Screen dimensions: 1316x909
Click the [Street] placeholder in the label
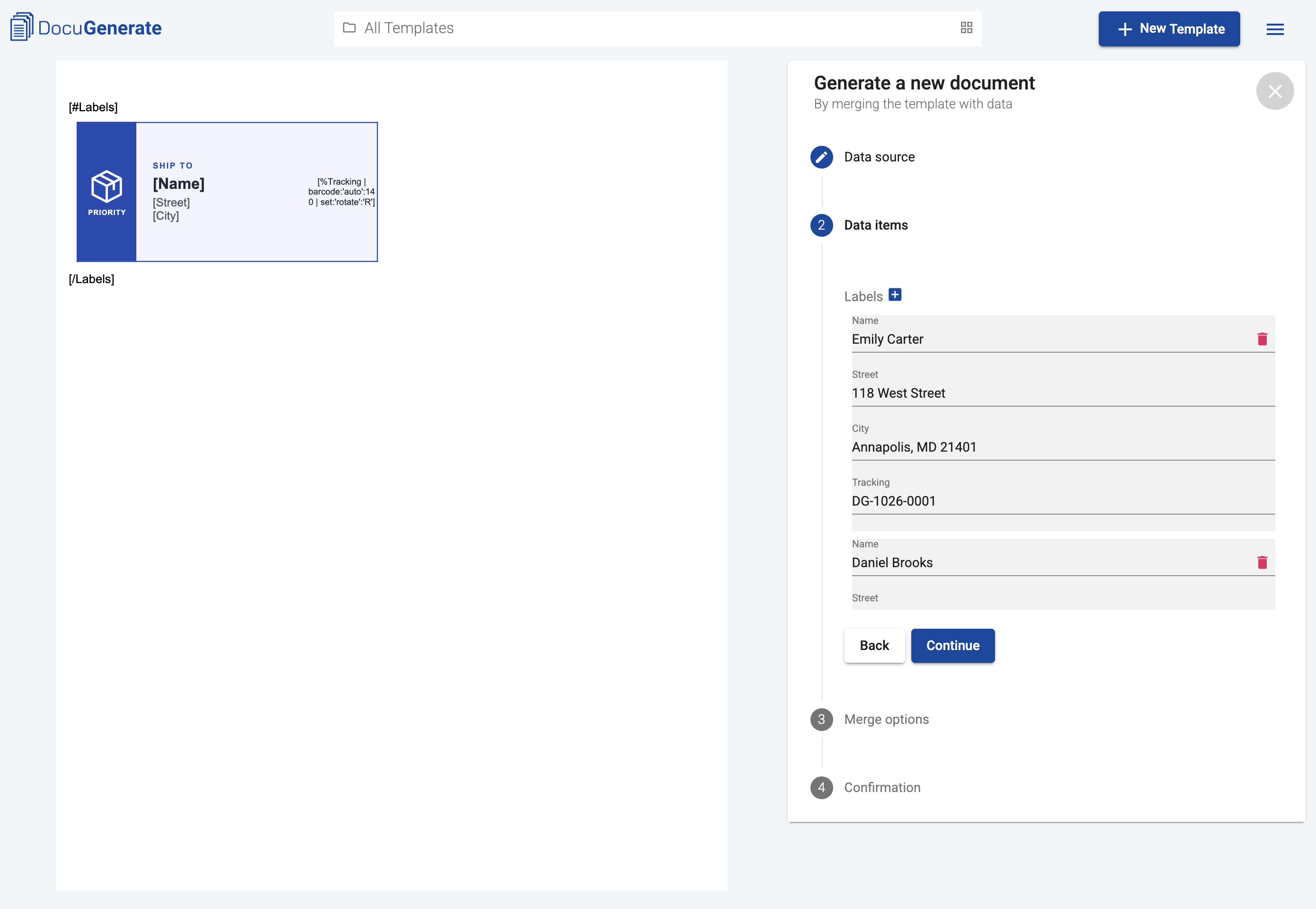pyautogui.click(x=171, y=203)
